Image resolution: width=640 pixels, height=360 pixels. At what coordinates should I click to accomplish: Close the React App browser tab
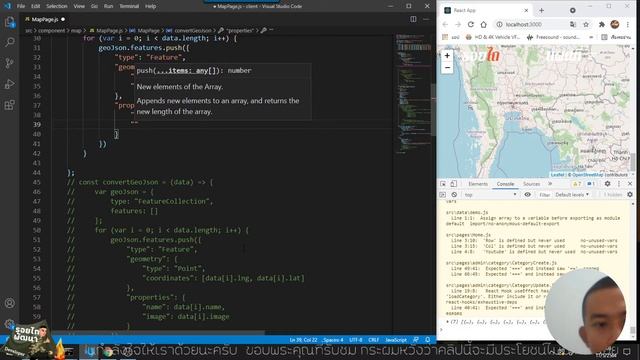pyautogui.click(x=526, y=10)
